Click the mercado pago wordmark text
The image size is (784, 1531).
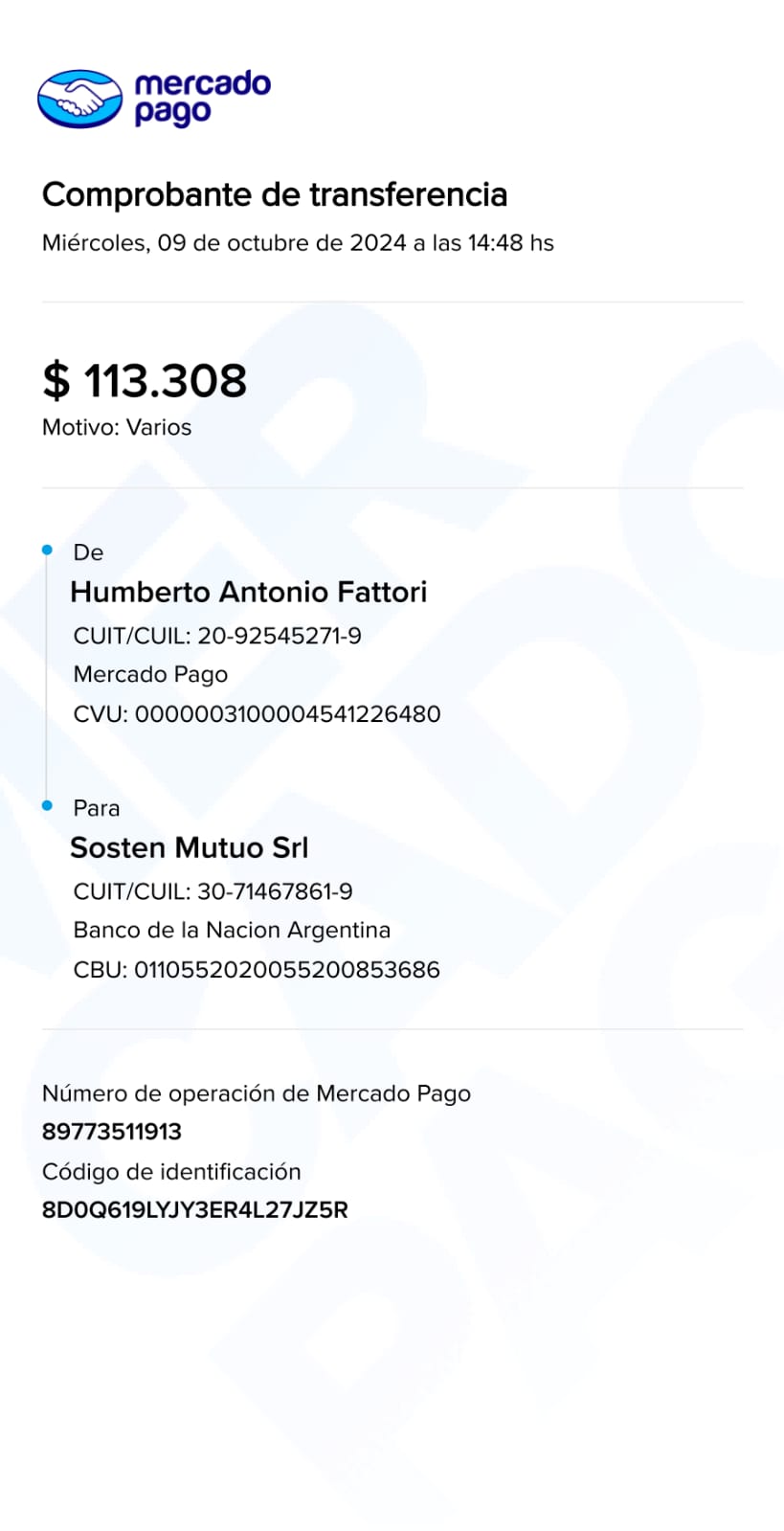(x=202, y=98)
